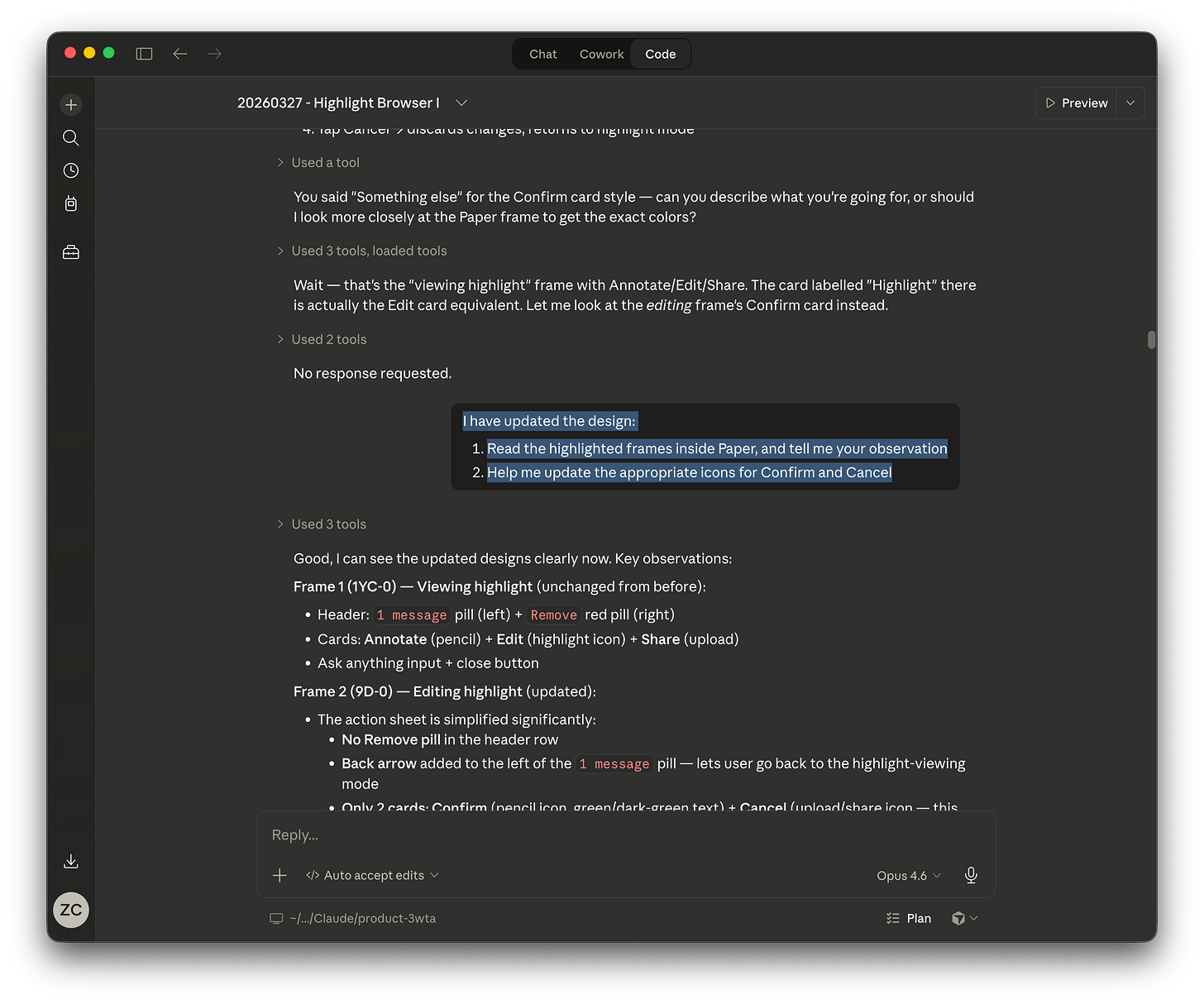Viewport: 1204px width, 1004px height.
Task: Go back with the left arrow
Action: pyautogui.click(x=180, y=54)
